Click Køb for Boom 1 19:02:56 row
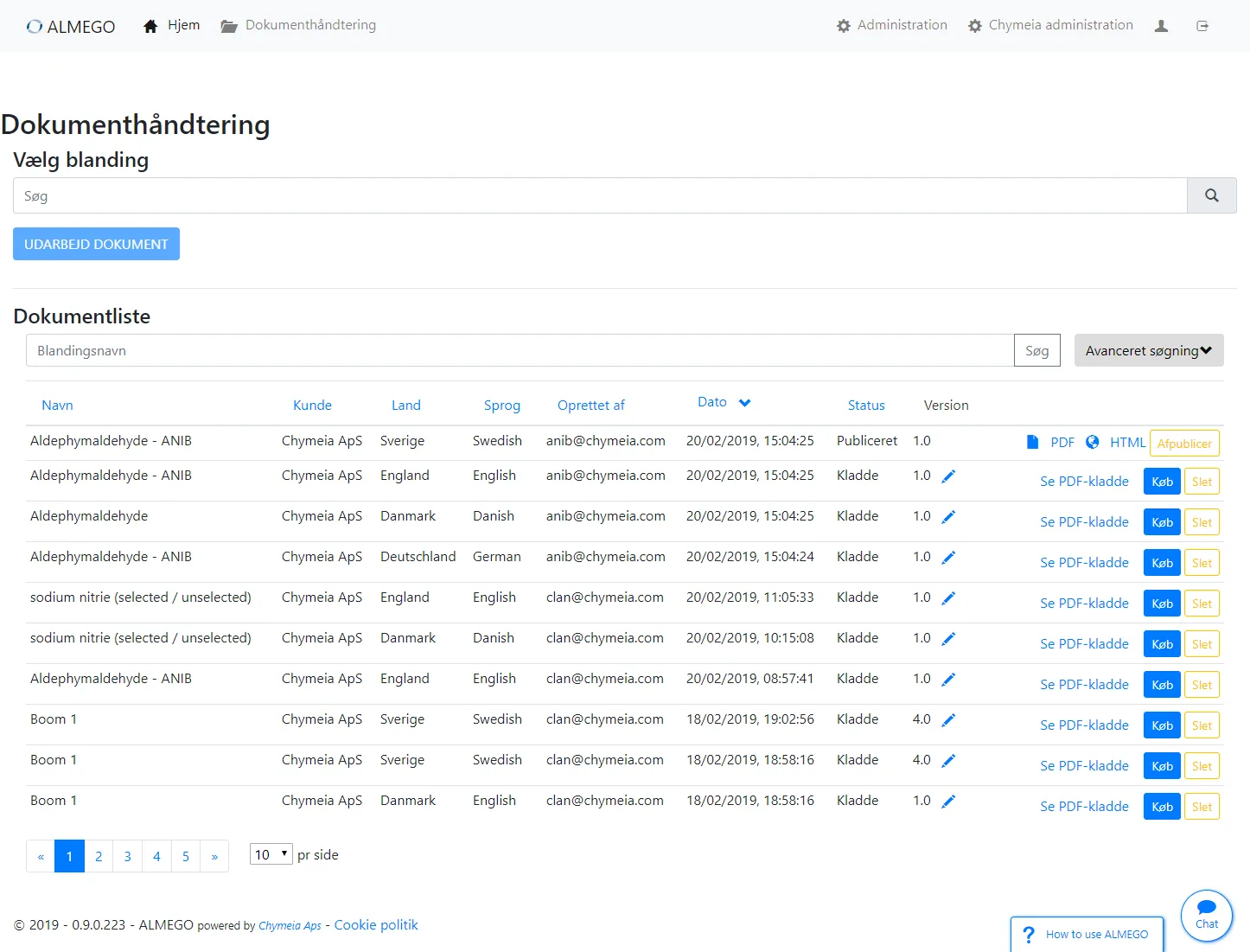The width and height of the screenshot is (1250, 952). pos(1162,725)
